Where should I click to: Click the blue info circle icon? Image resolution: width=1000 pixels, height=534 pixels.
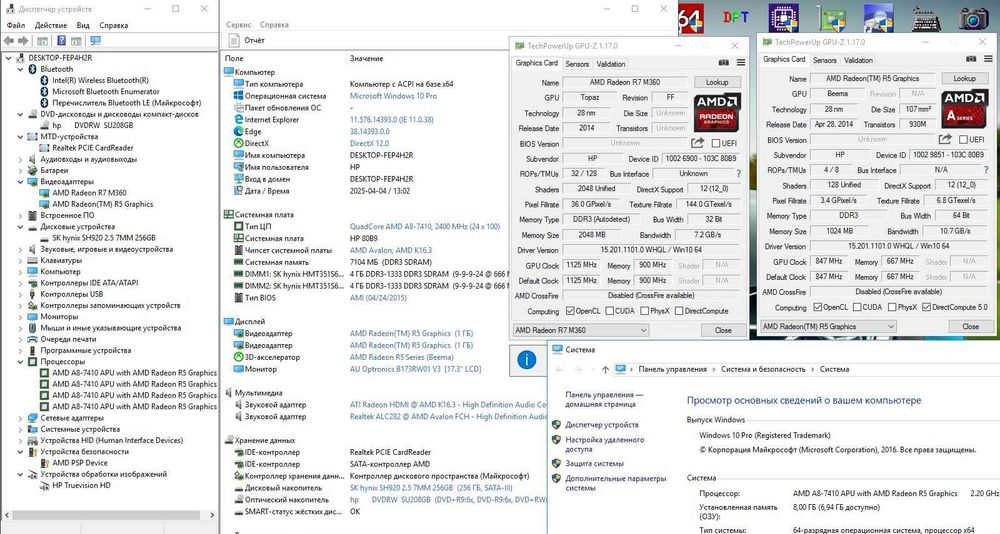(527, 360)
